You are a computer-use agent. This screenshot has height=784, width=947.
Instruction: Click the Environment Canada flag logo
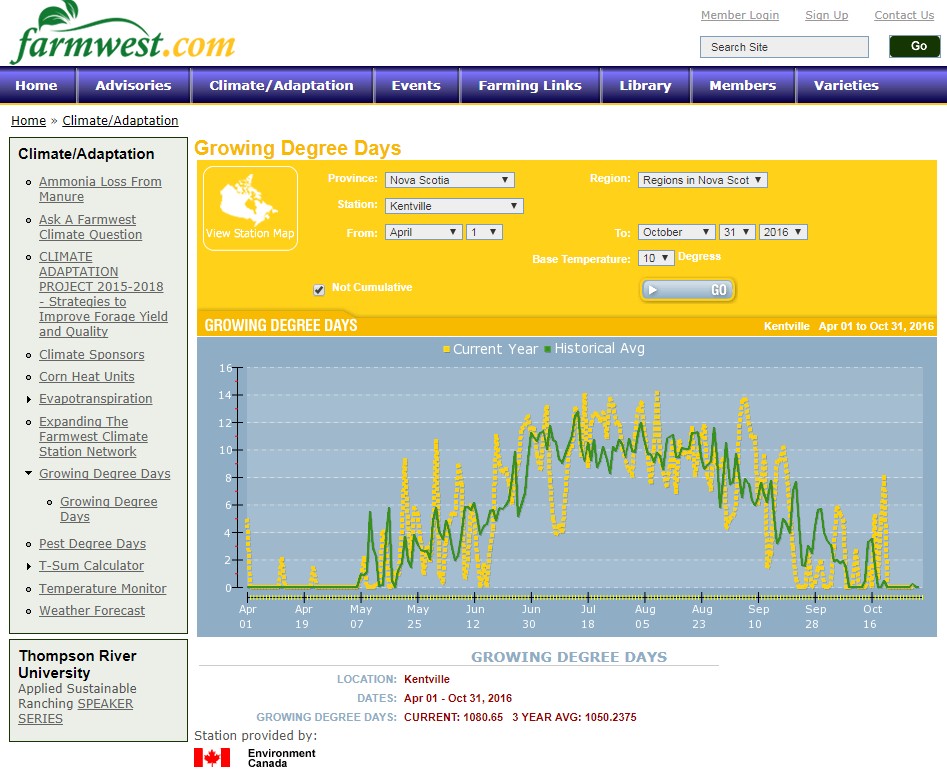pyautogui.click(x=212, y=757)
